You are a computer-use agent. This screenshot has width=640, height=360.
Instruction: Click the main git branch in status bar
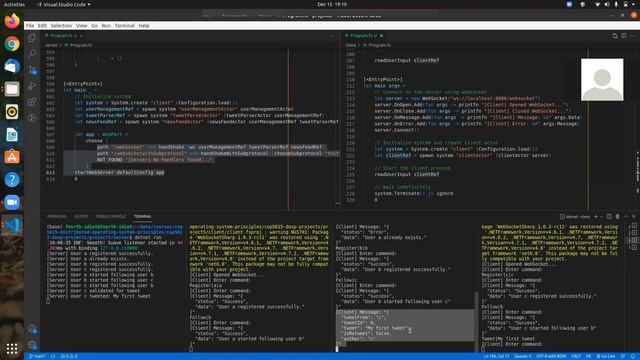(37, 356)
